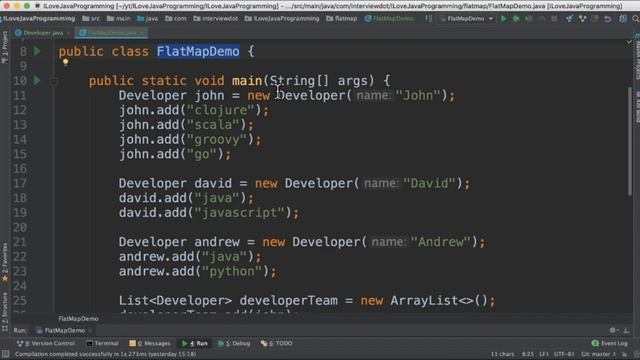Viewport: 640px width, 360px height.
Task: Open the Version Control tool window
Action: point(46,344)
